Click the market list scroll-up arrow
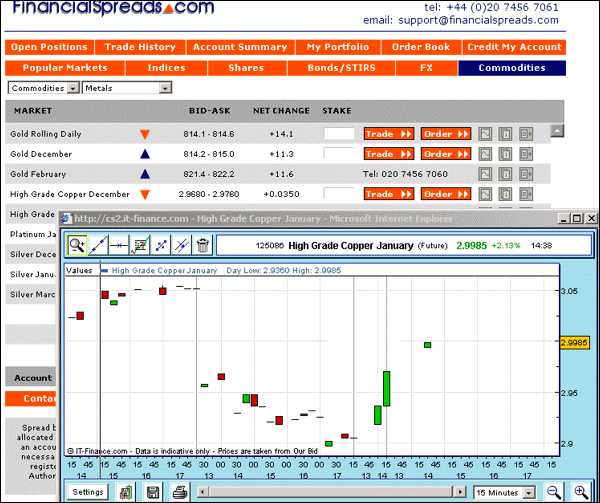 point(557,131)
